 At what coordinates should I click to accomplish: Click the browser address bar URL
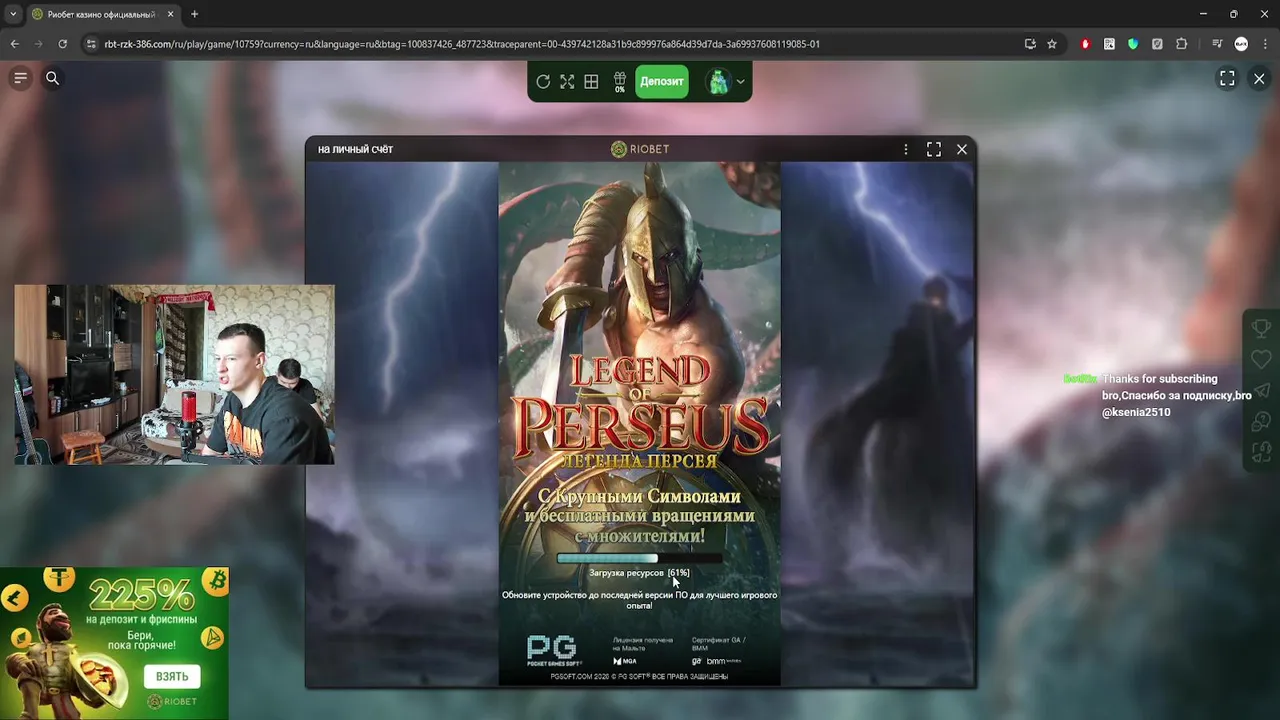[462, 44]
